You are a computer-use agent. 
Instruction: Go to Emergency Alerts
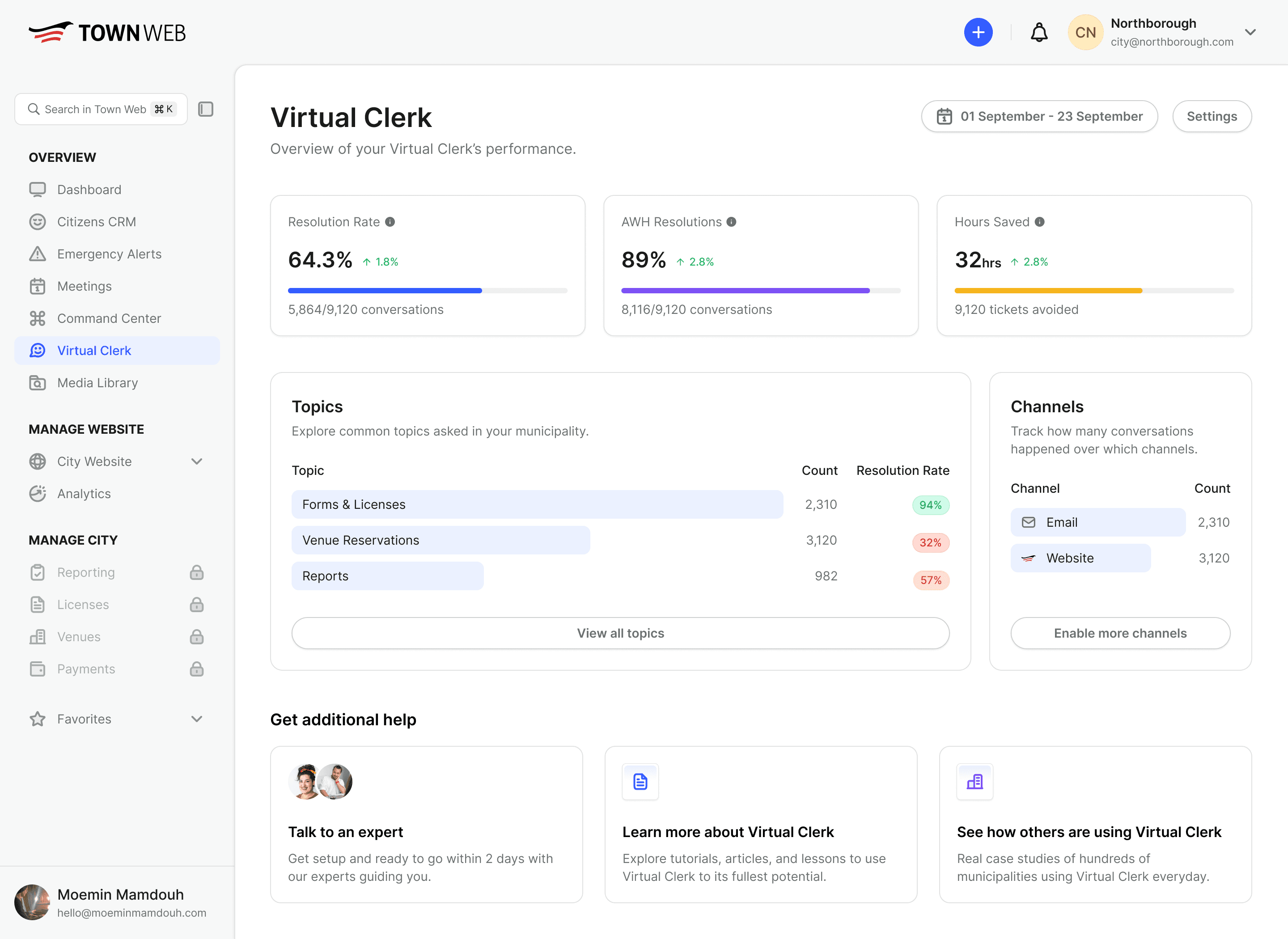pos(117,254)
